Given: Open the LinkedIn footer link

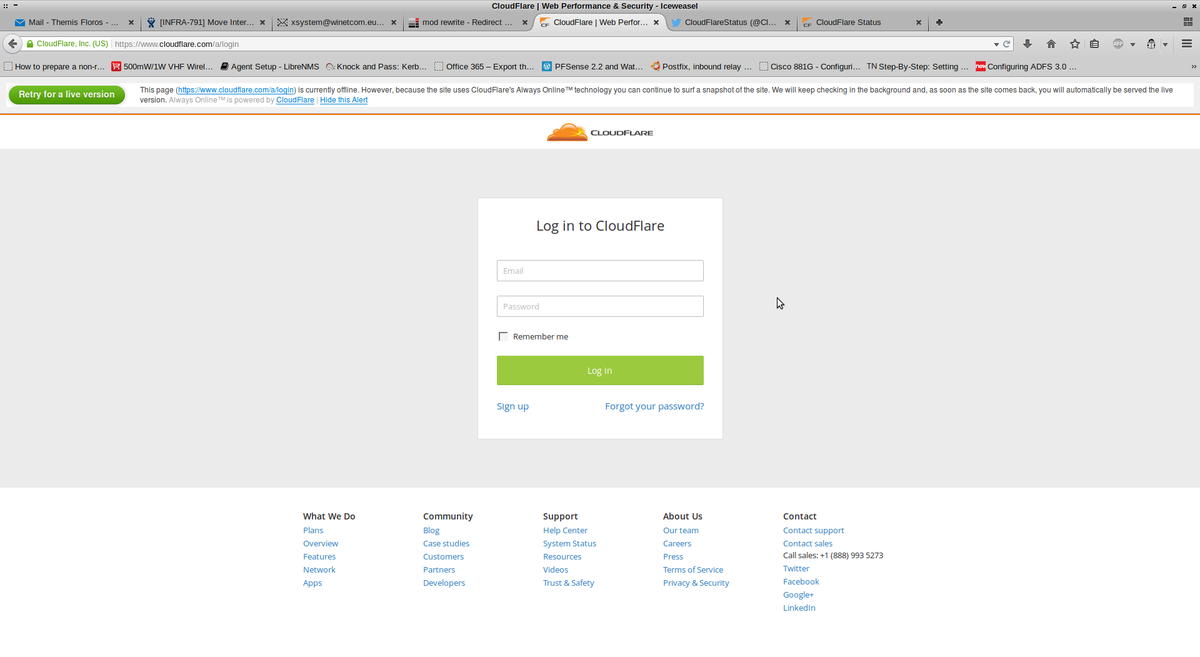Looking at the screenshot, I should click(x=799, y=608).
